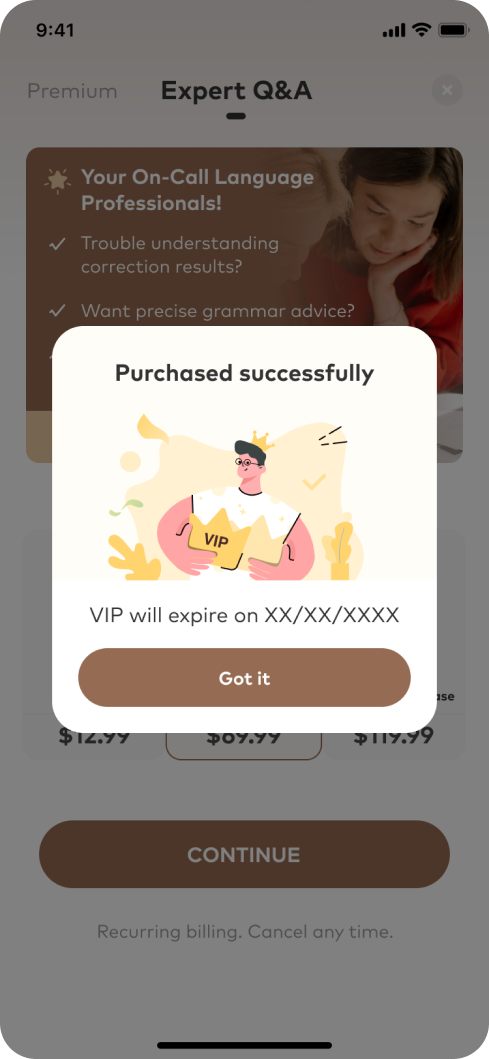Screen dimensions: 489x1059
Task: Close the Expert Q&A screen with X
Action: [x=446, y=90]
